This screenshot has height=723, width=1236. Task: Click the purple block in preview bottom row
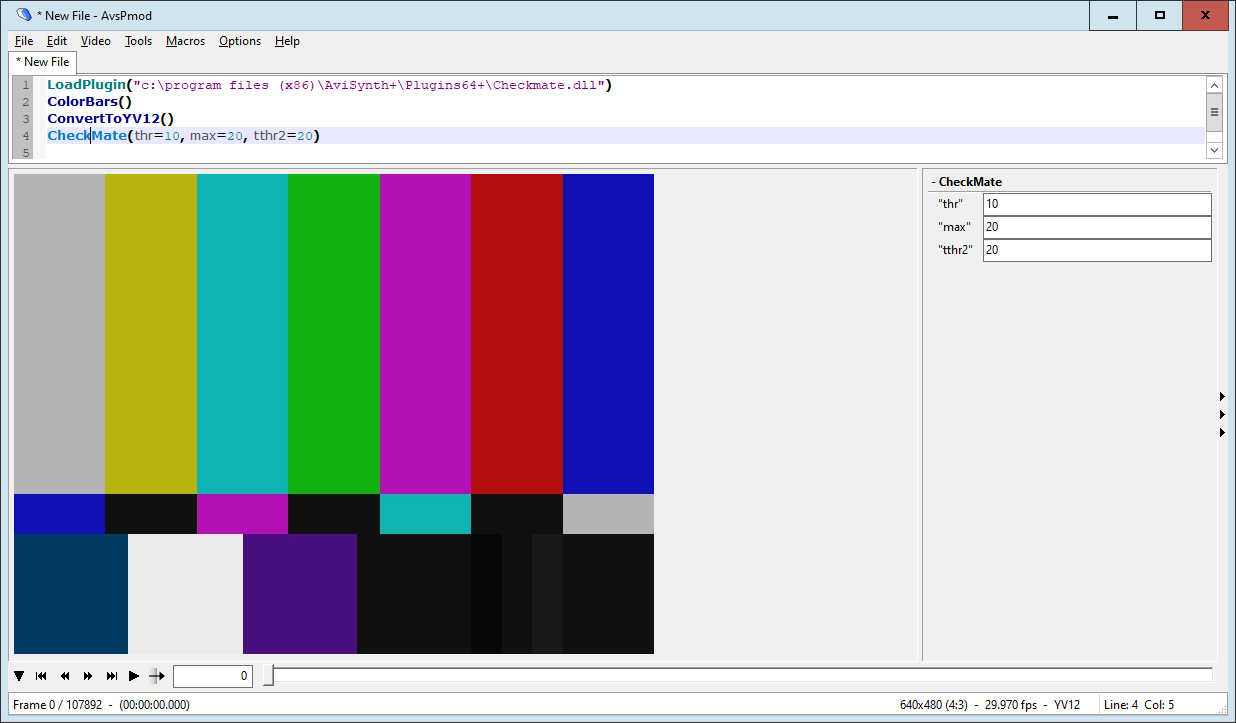pyautogui.click(x=300, y=594)
